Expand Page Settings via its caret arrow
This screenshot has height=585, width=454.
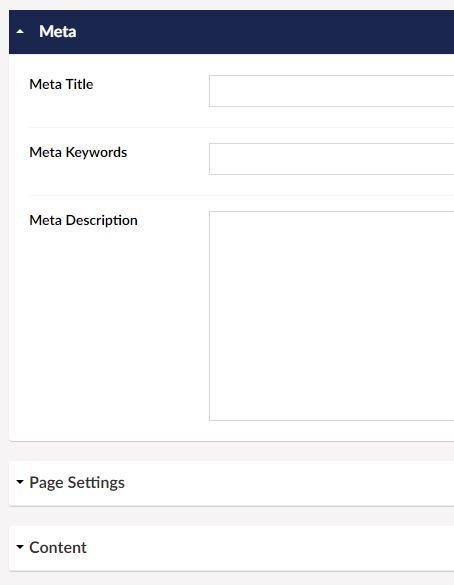[x=20, y=482]
